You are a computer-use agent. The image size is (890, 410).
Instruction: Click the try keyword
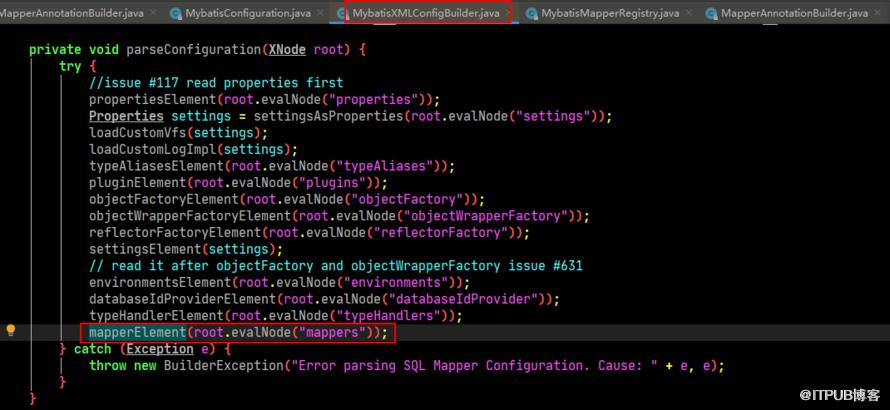(70, 66)
